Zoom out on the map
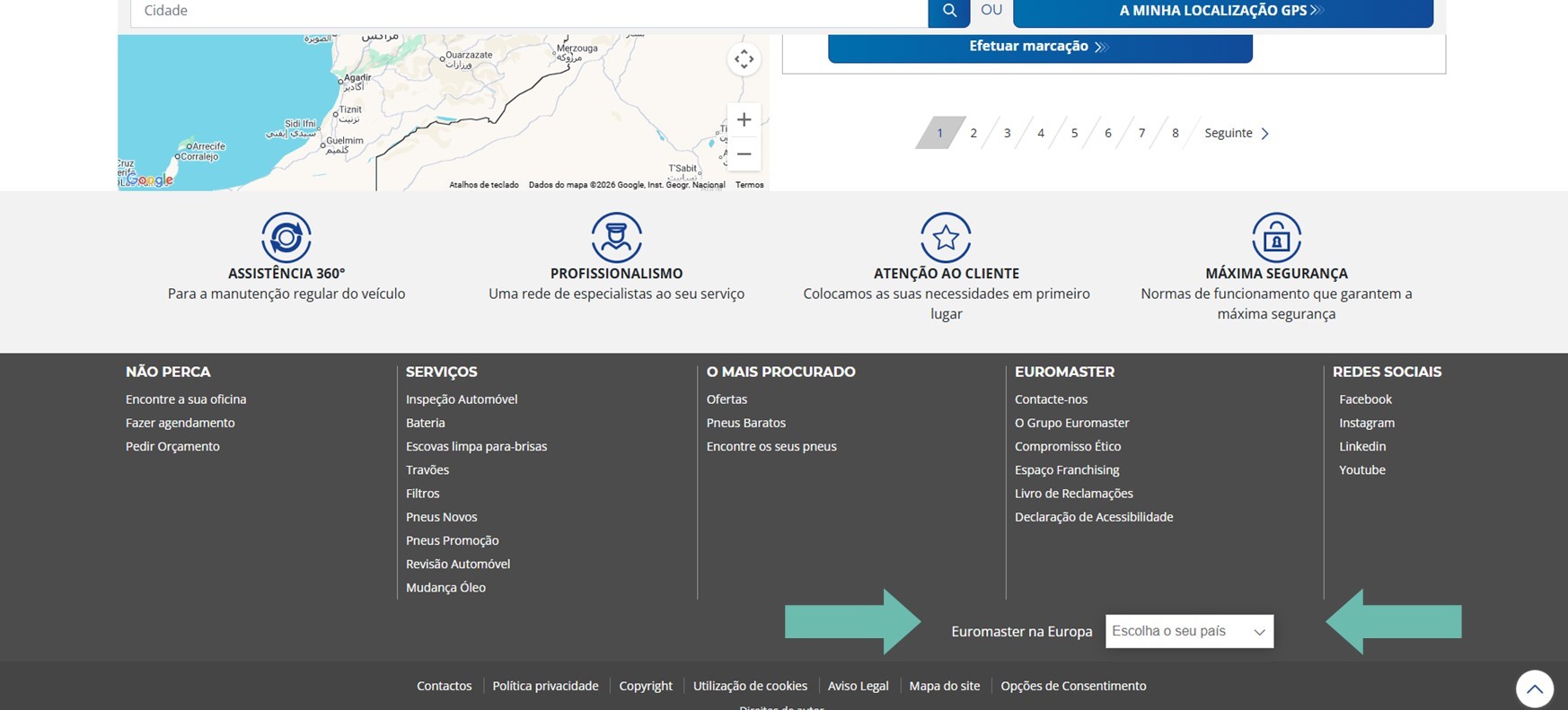 [x=744, y=153]
